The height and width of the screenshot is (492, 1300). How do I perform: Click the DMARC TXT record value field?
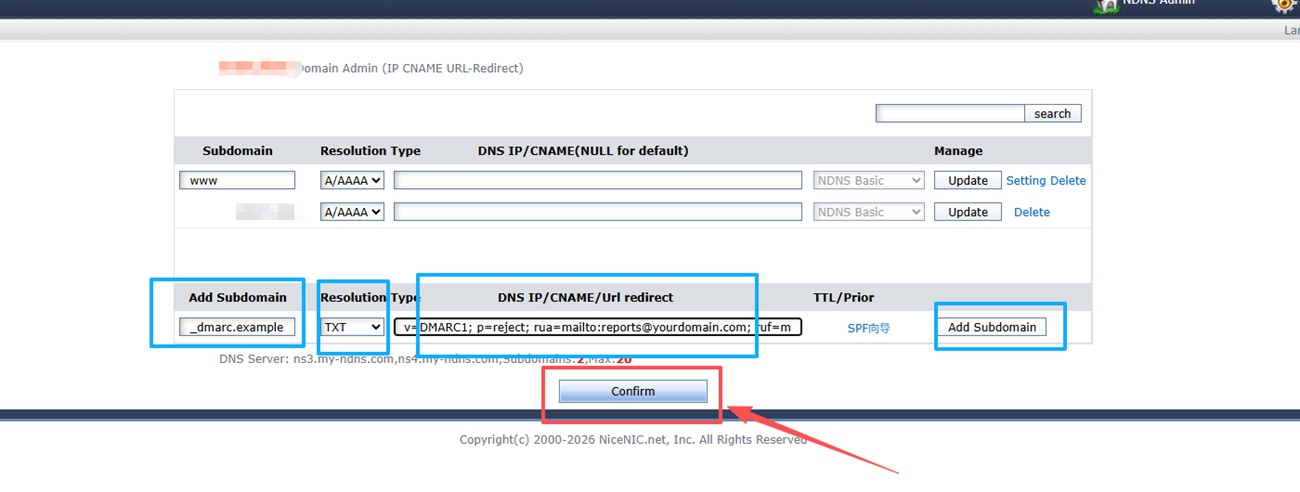click(597, 327)
